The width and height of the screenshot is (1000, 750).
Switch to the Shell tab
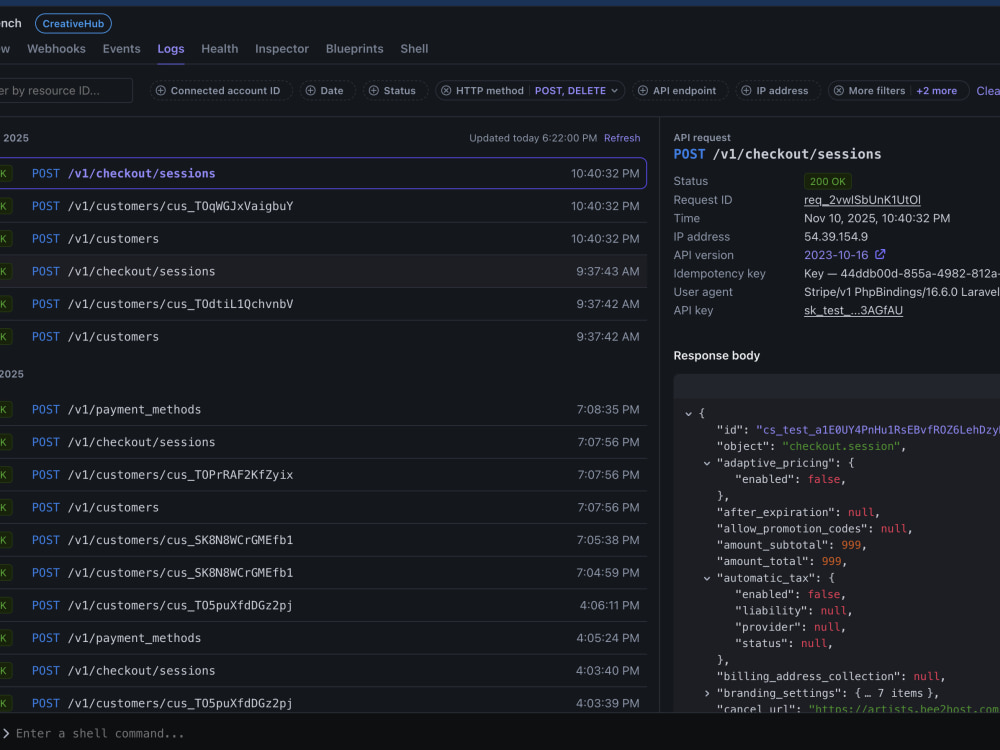pyautogui.click(x=414, y=48)
